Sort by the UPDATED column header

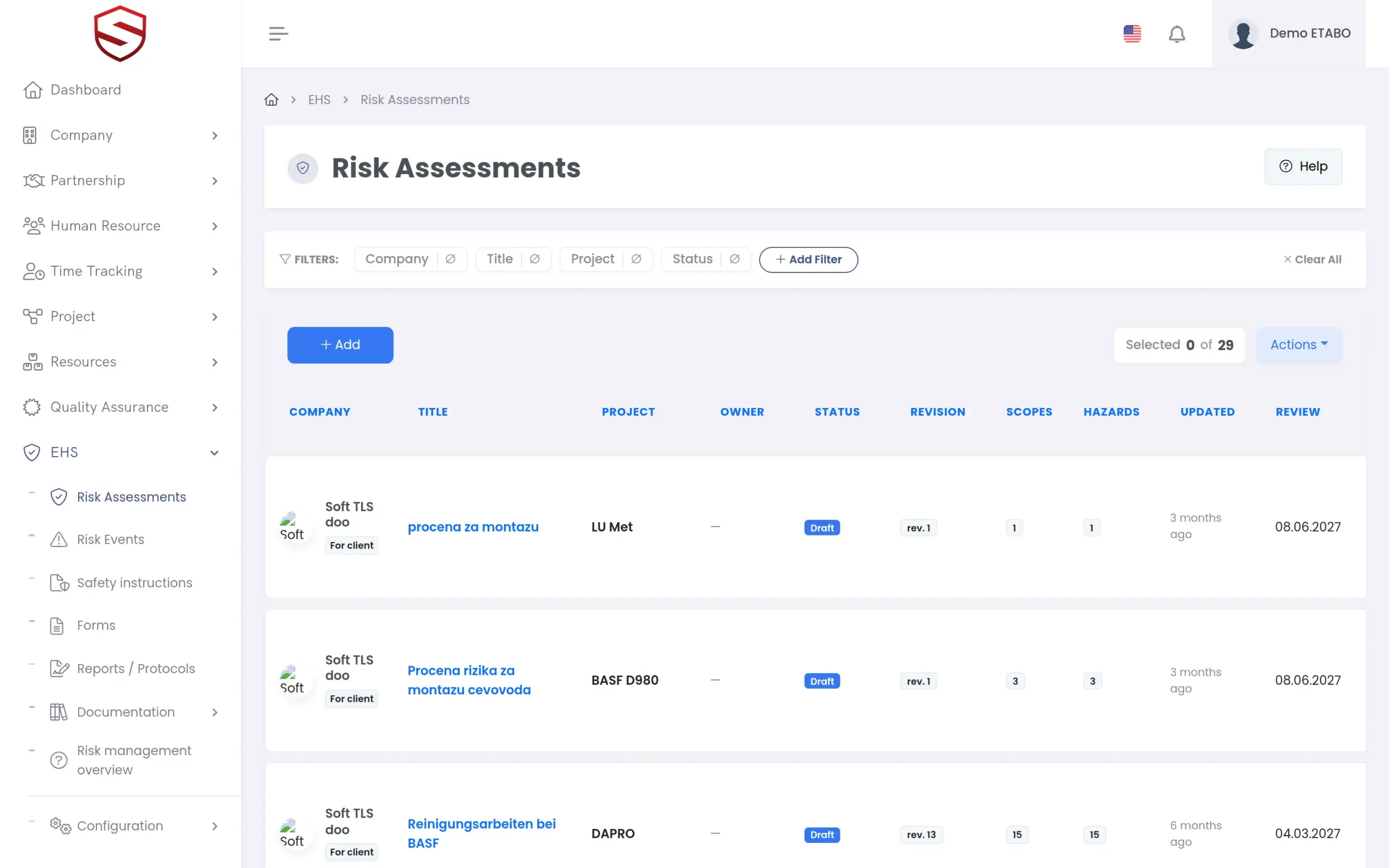(x=1207, y=412)
